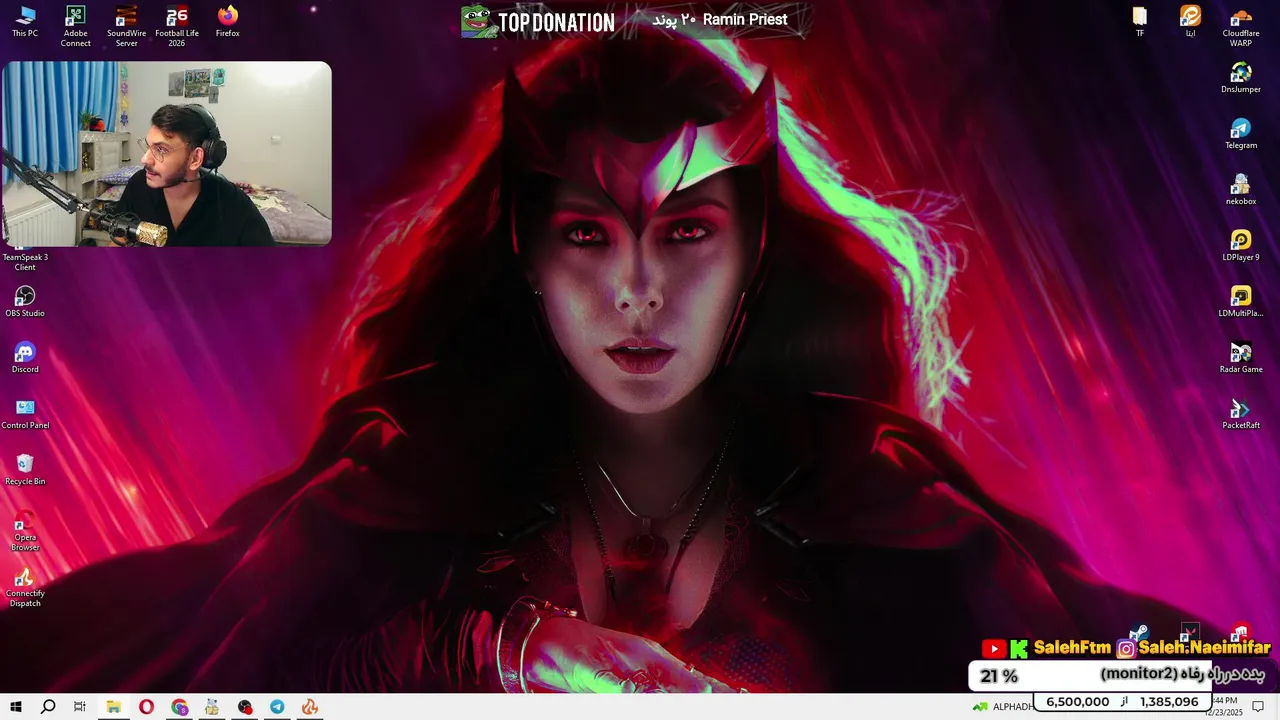Select the Radar Game desktop icon
Image resolution: width=1280 pixels, height=720 pixels.
pos(1241,358)
